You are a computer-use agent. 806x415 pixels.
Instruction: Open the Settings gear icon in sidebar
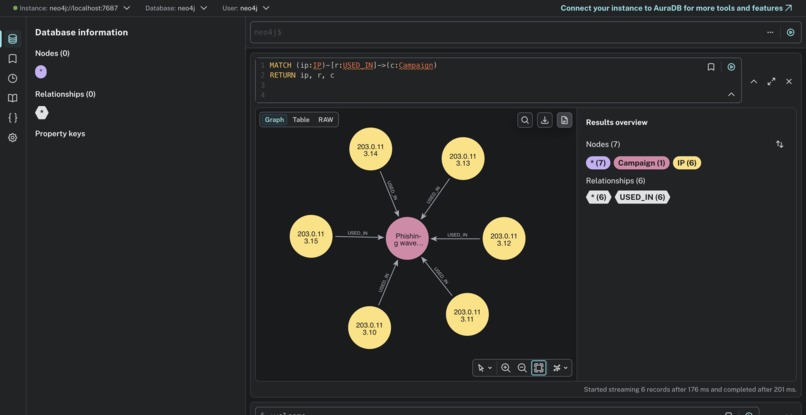coord(12,137)
